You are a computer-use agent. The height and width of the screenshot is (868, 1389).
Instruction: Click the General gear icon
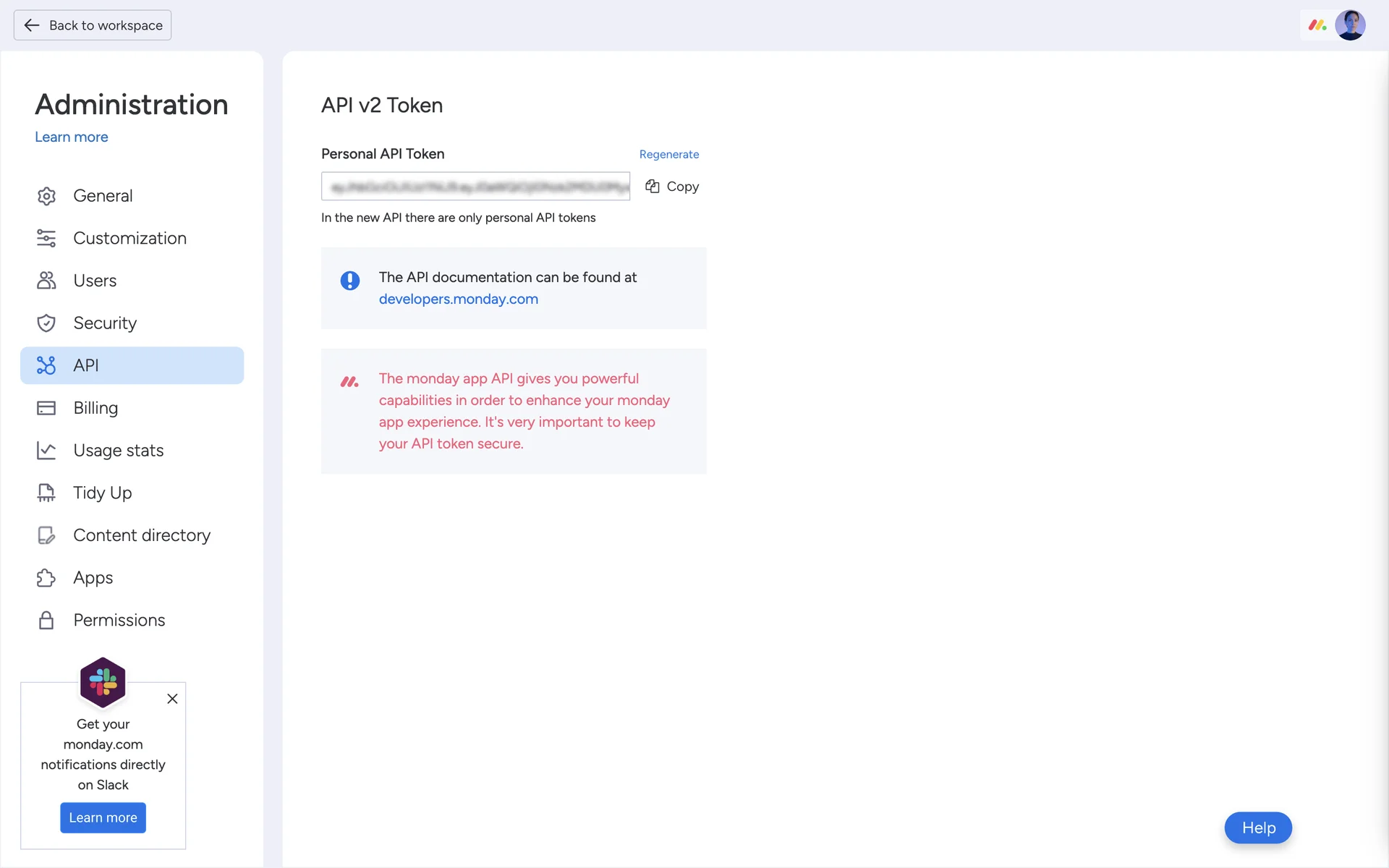point(46,196)
